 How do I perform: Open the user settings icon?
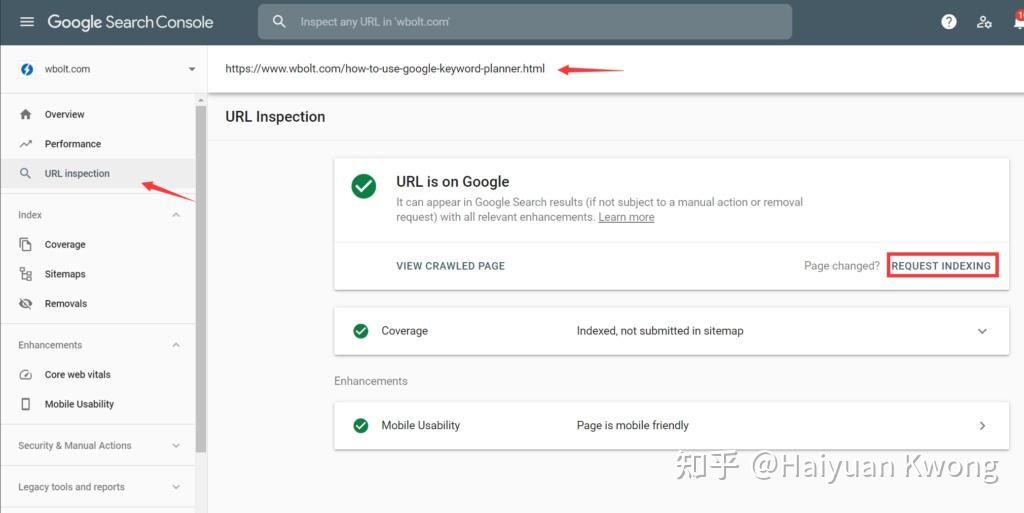984,22
